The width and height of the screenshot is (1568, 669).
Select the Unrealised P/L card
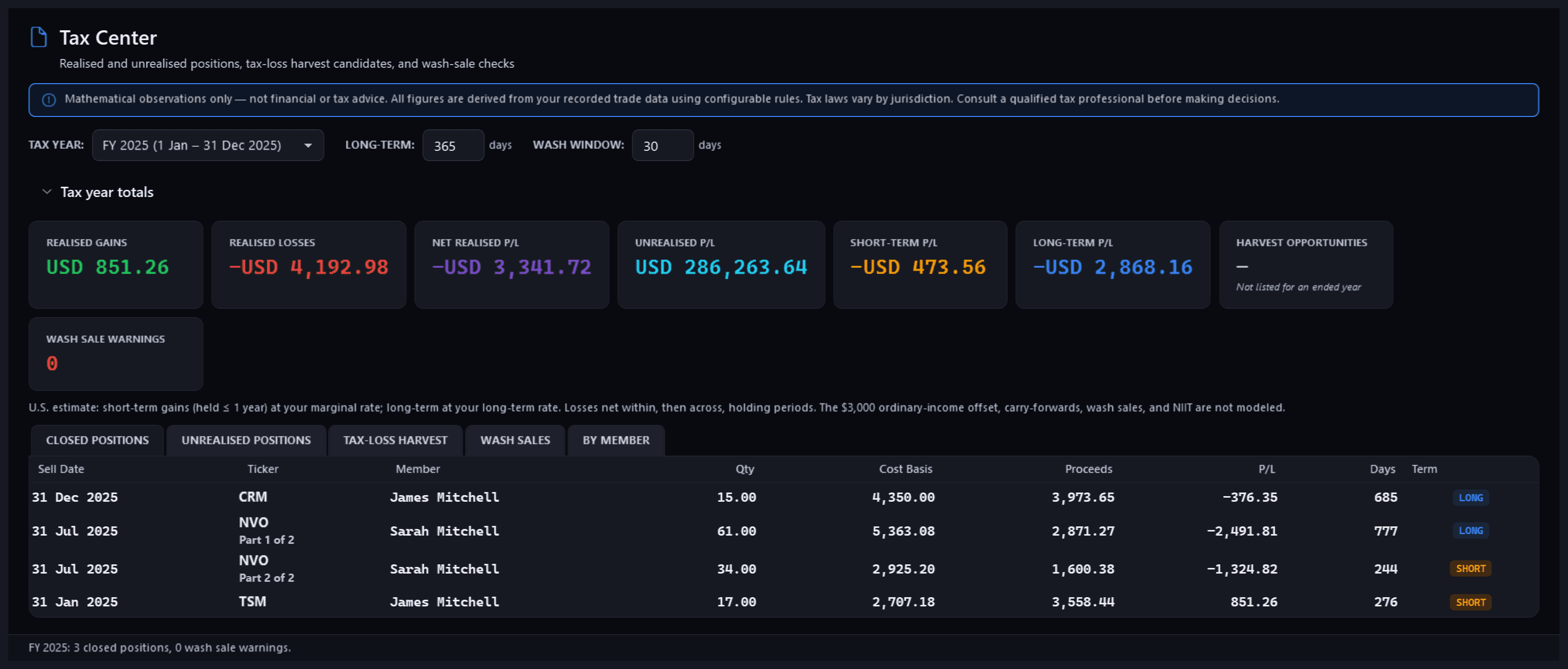[721, 265]
